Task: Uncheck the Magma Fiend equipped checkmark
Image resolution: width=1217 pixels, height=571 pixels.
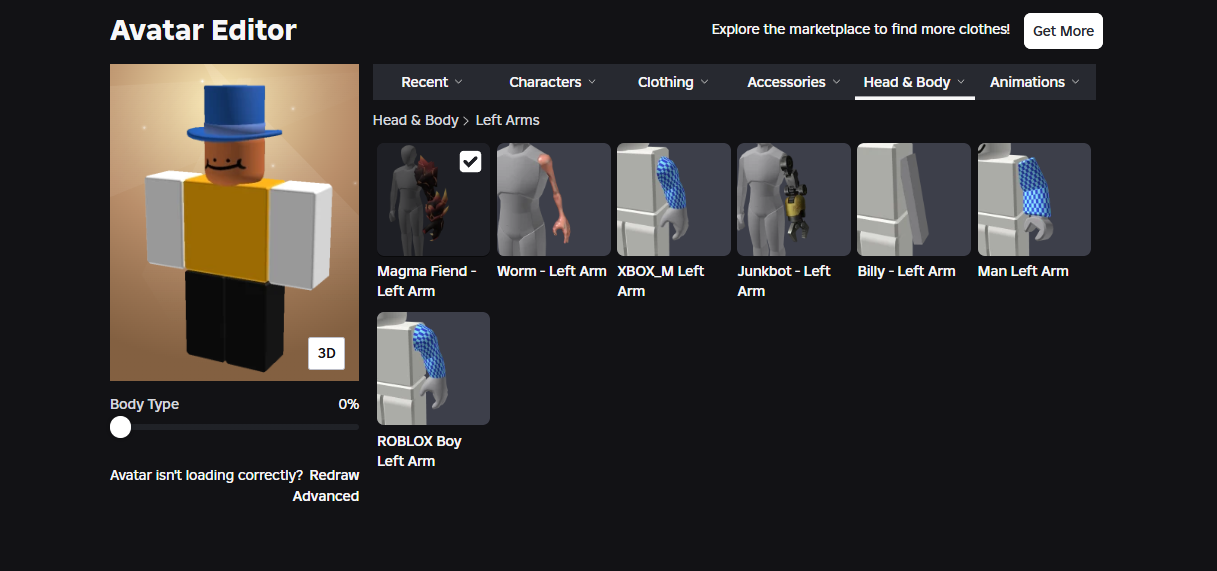Action: pos(470,161)
